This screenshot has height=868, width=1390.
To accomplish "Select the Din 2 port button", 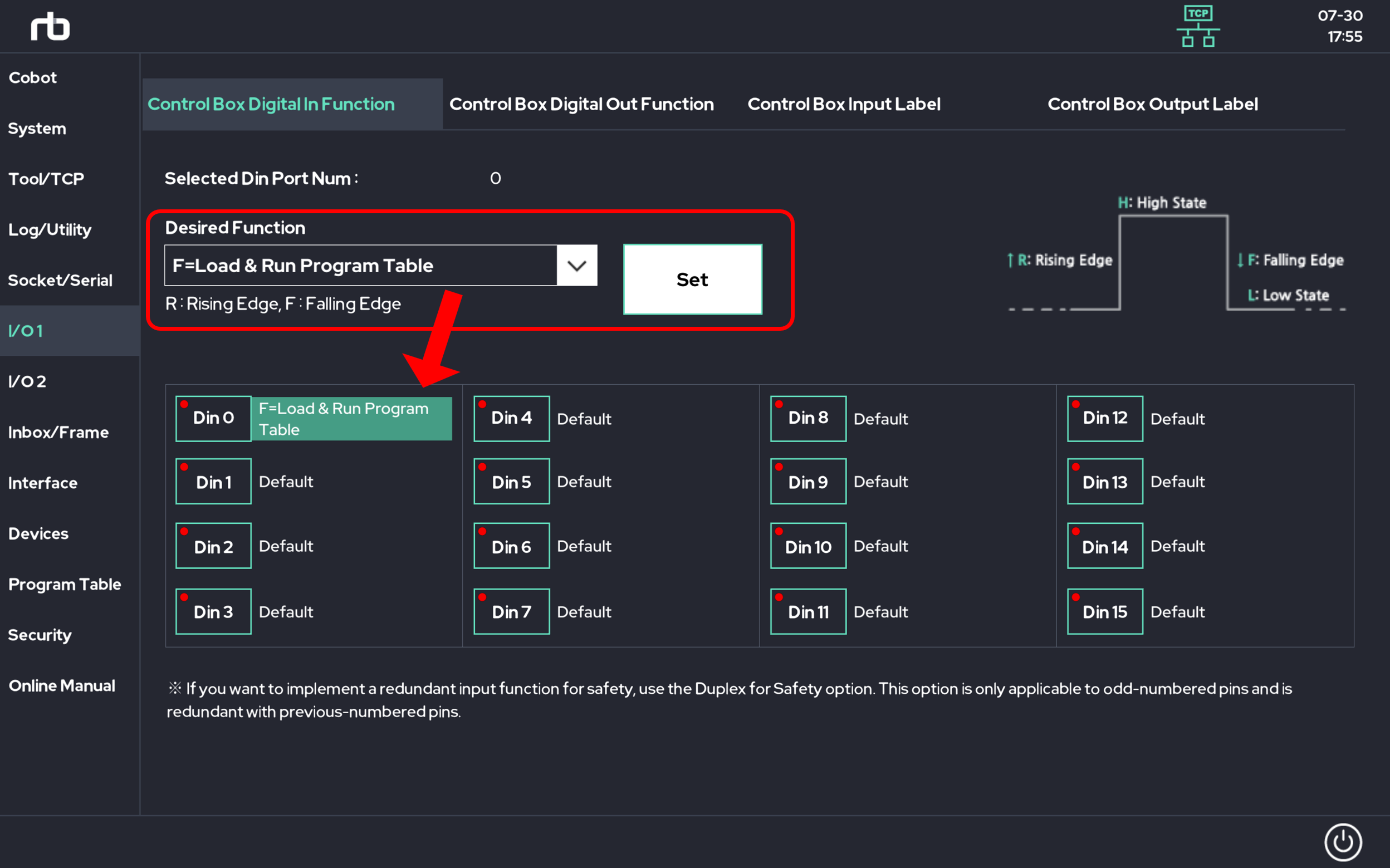I will point(213,546).
